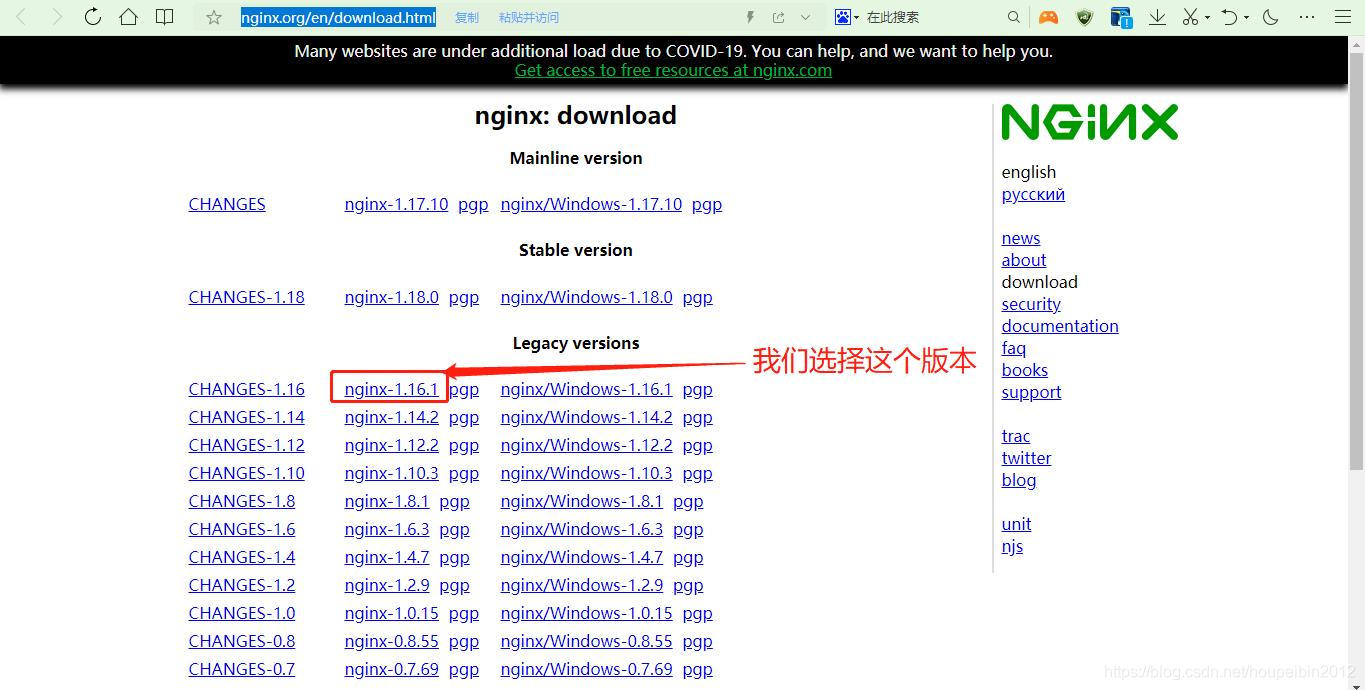Download nginx/Windows-1.10.3
1365x690 pixels.
[x=586, y=473]
